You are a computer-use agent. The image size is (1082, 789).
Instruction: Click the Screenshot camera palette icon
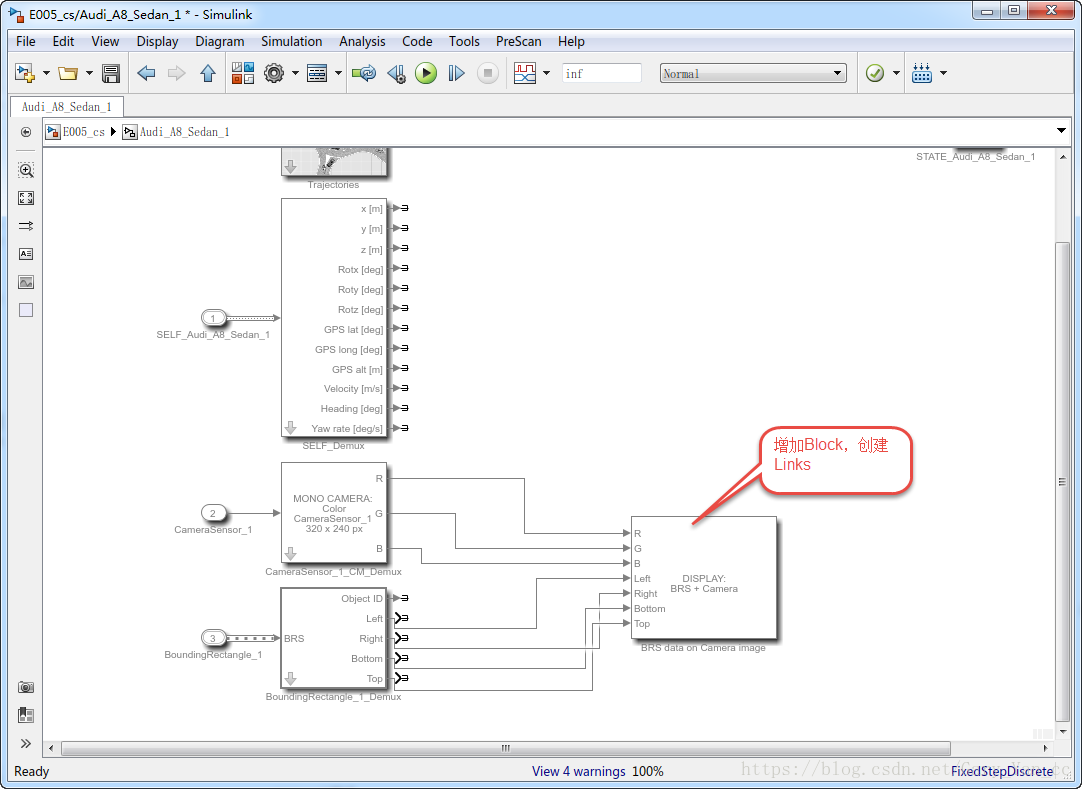click(x=26, y=687)
